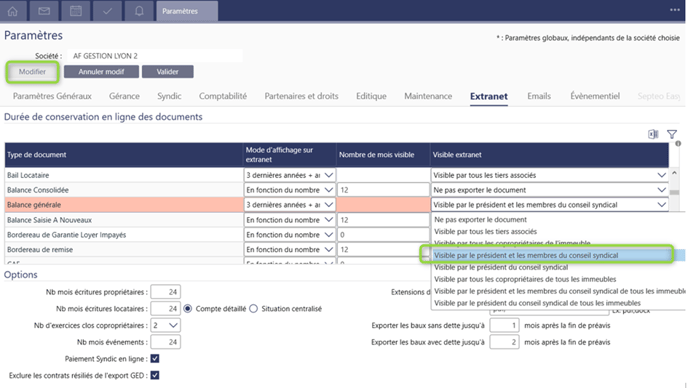Select the Extranet tab
688x388 pixels.
pos(489,96)
